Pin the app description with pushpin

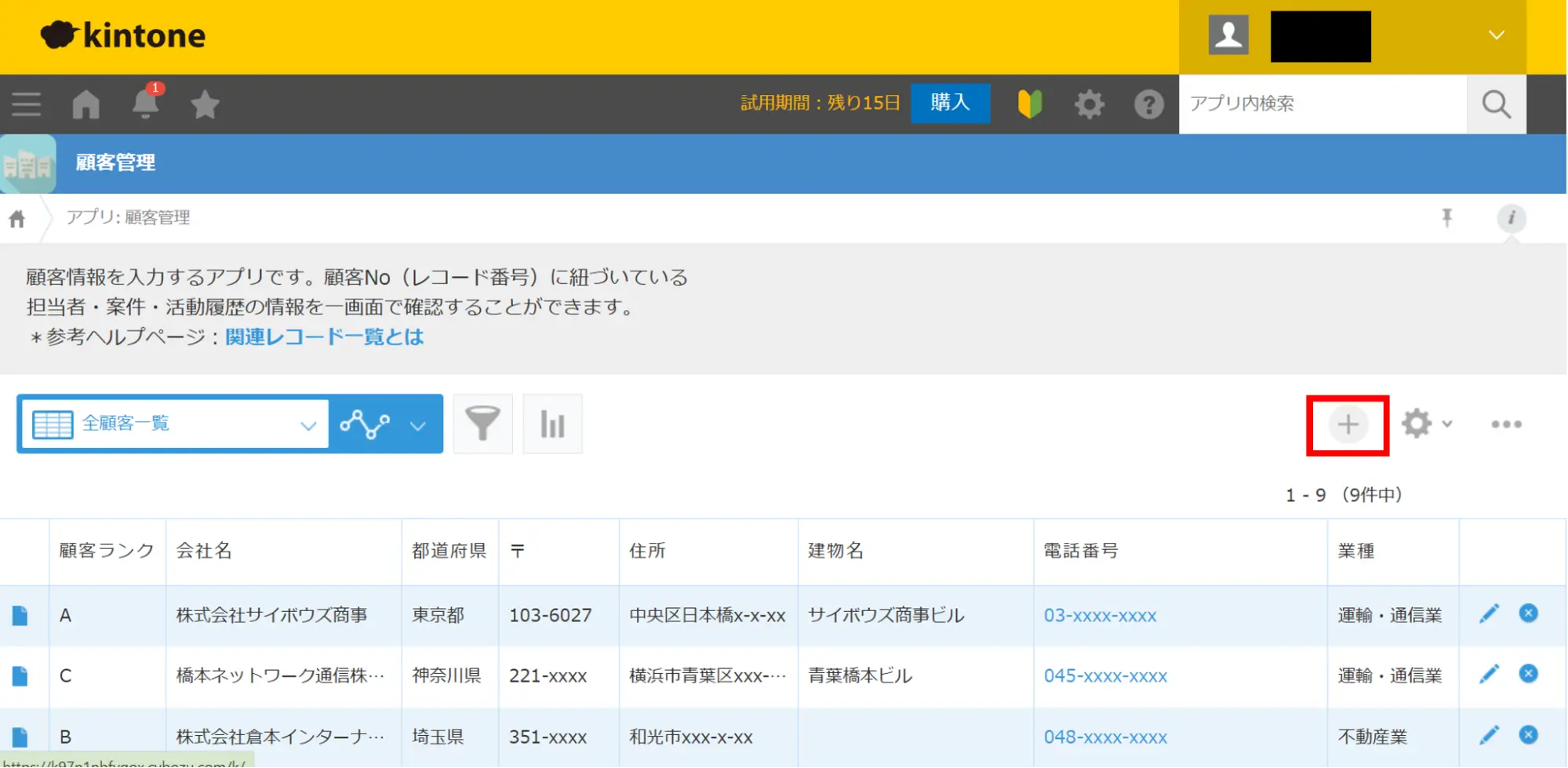tap(1447, 217)
